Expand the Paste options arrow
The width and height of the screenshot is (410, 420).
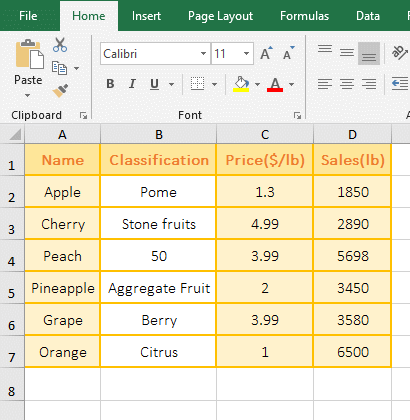pos(28,96)
